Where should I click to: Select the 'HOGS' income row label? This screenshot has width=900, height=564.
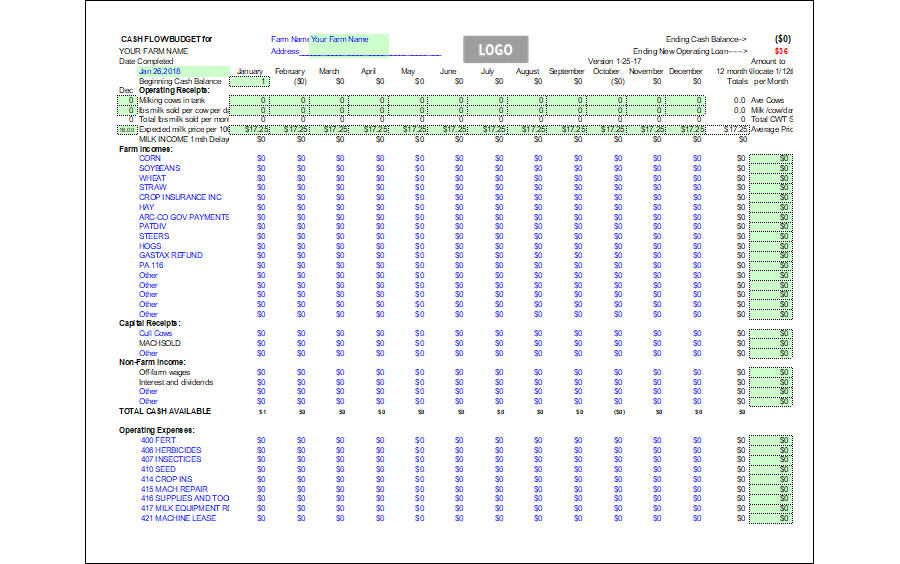tap(150, 246)
